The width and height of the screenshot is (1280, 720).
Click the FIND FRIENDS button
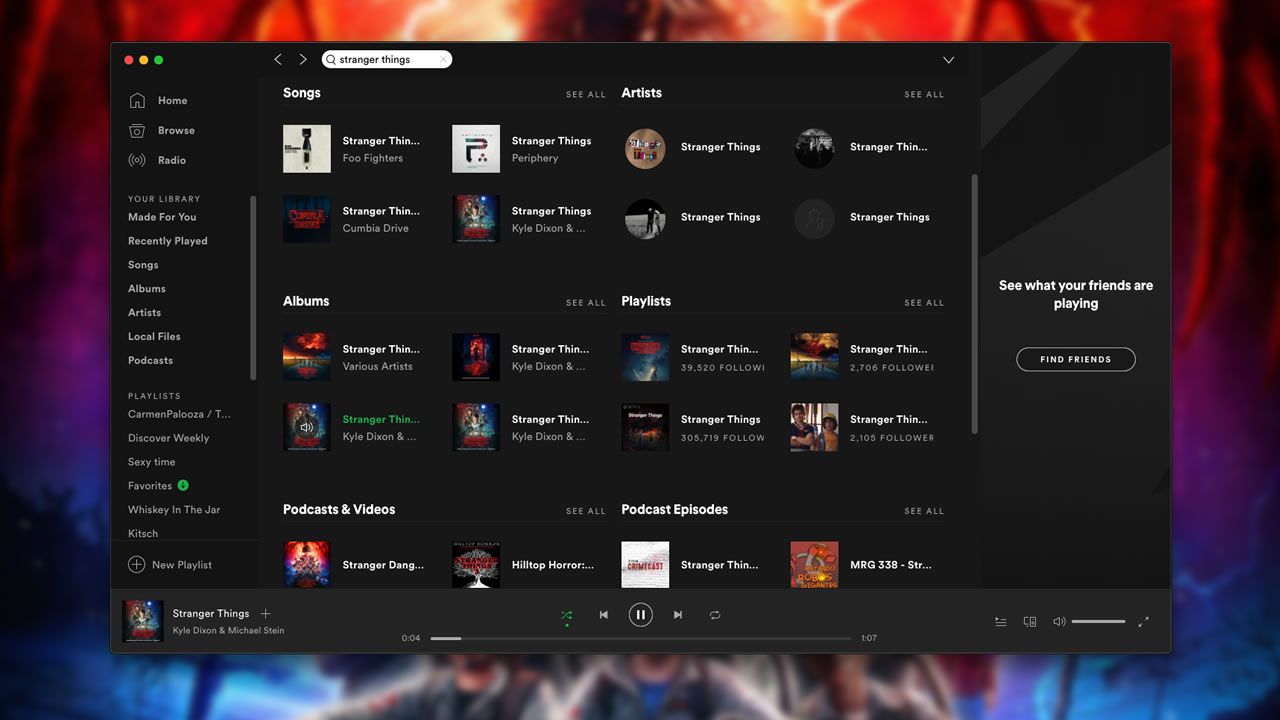click(1076, 359)
